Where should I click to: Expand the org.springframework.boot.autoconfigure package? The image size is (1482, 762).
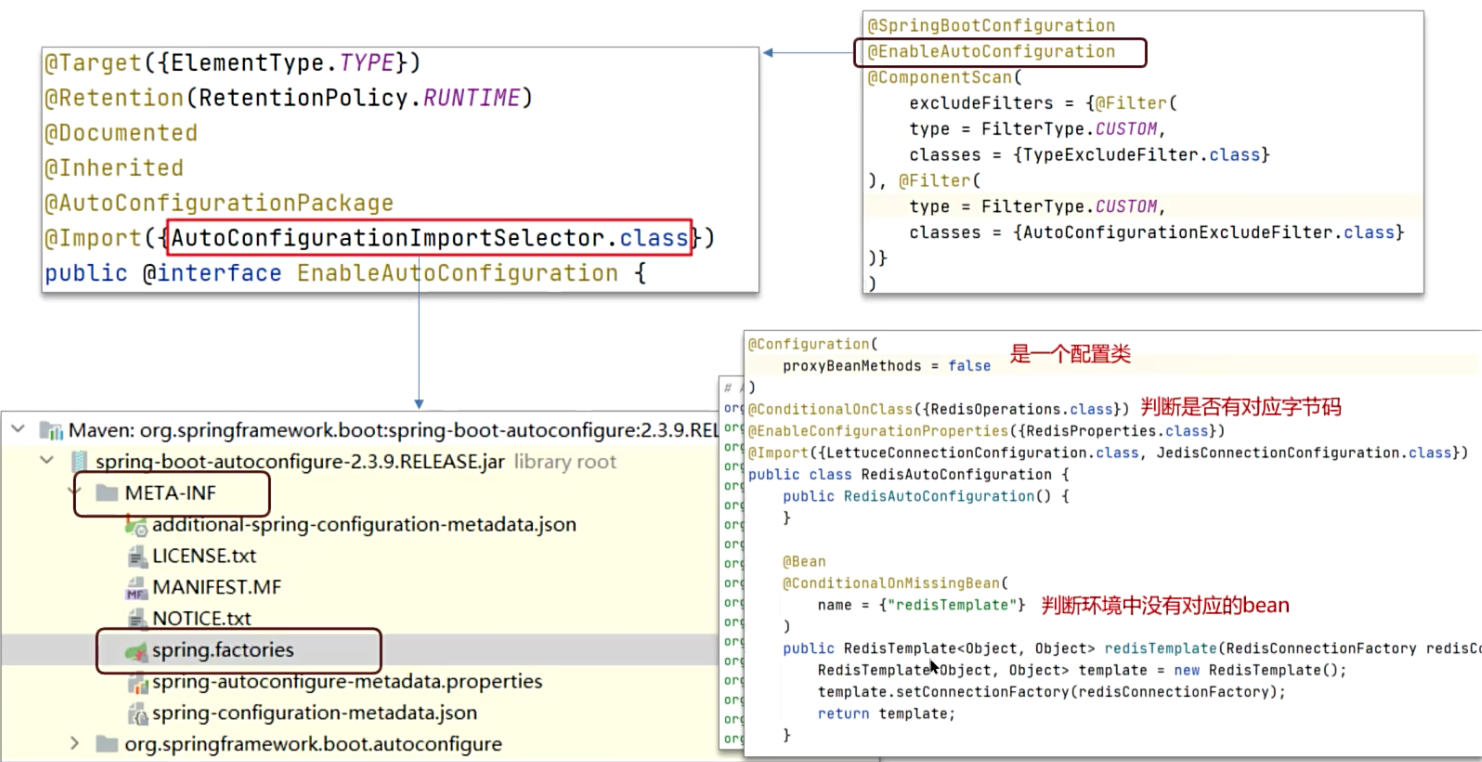75,745
